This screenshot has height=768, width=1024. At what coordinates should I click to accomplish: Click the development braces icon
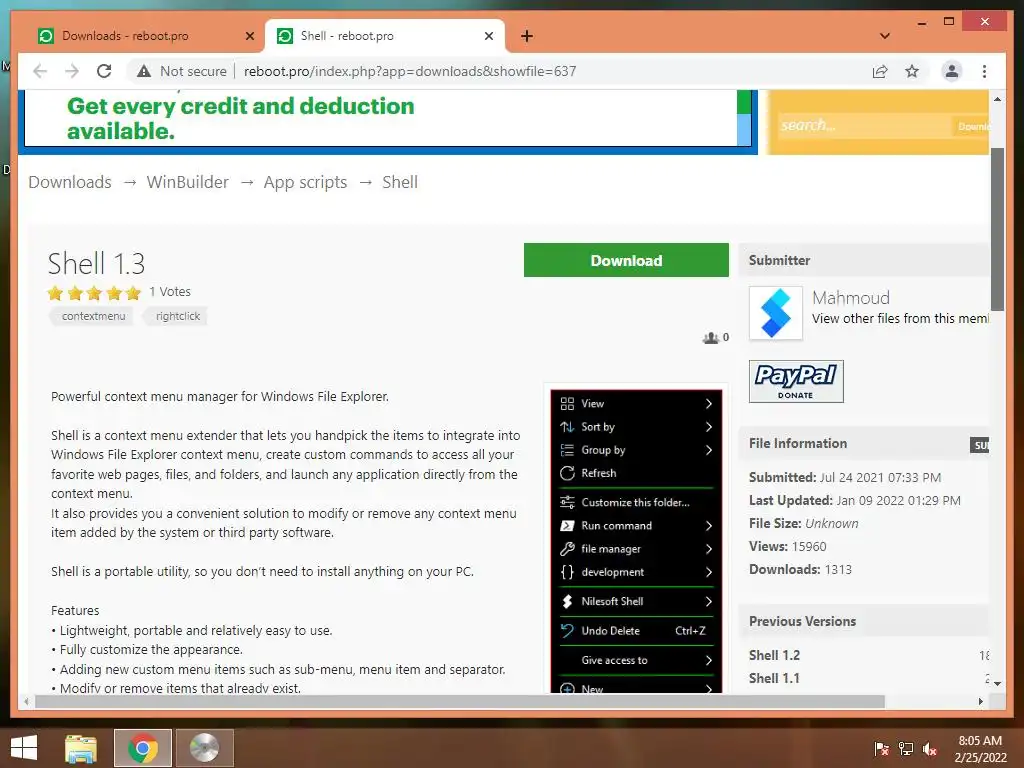[x=567, y=572]
